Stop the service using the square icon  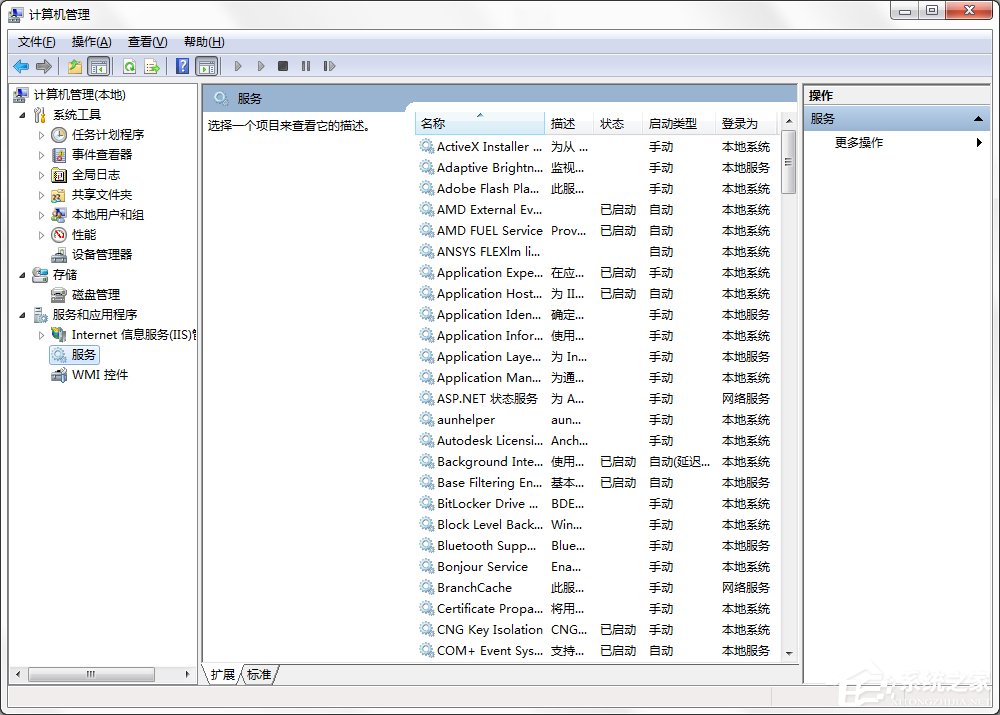(283, 66)
